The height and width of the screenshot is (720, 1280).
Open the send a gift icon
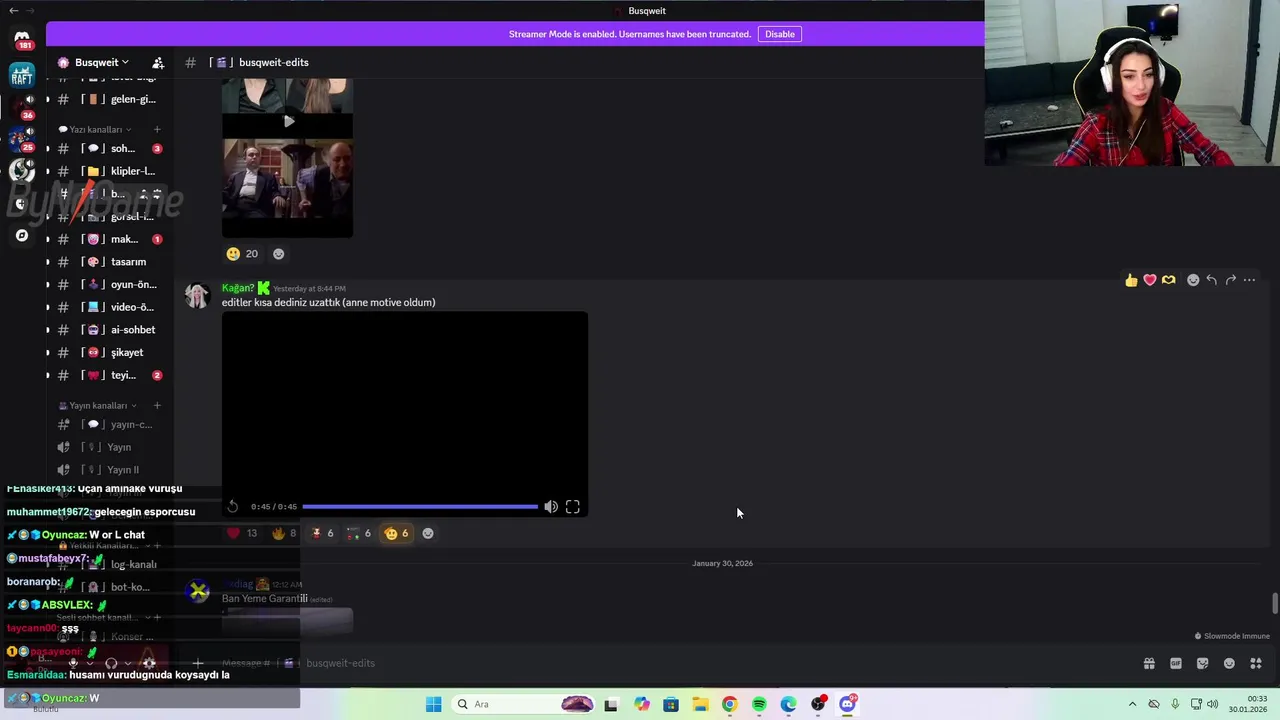pyautogui.click(x=1149, y=663)
